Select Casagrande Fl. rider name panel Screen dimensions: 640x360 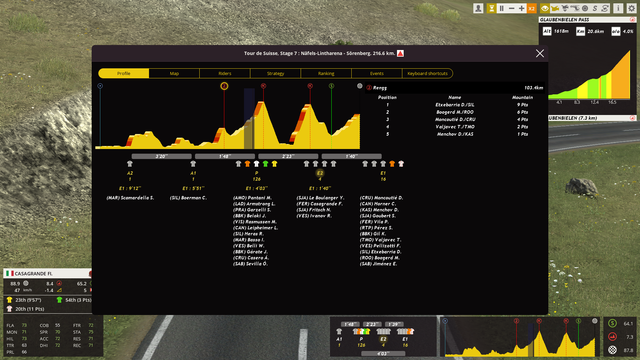48,273
